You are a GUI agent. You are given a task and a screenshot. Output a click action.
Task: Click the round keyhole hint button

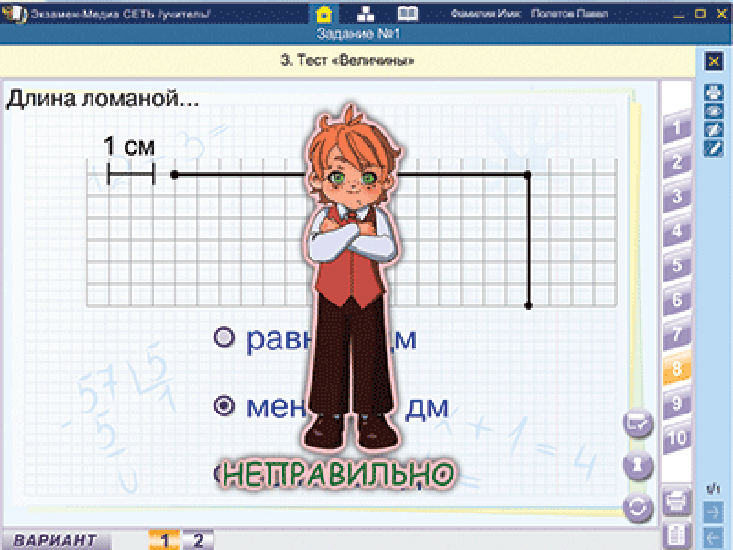click(x=637, y=465)
